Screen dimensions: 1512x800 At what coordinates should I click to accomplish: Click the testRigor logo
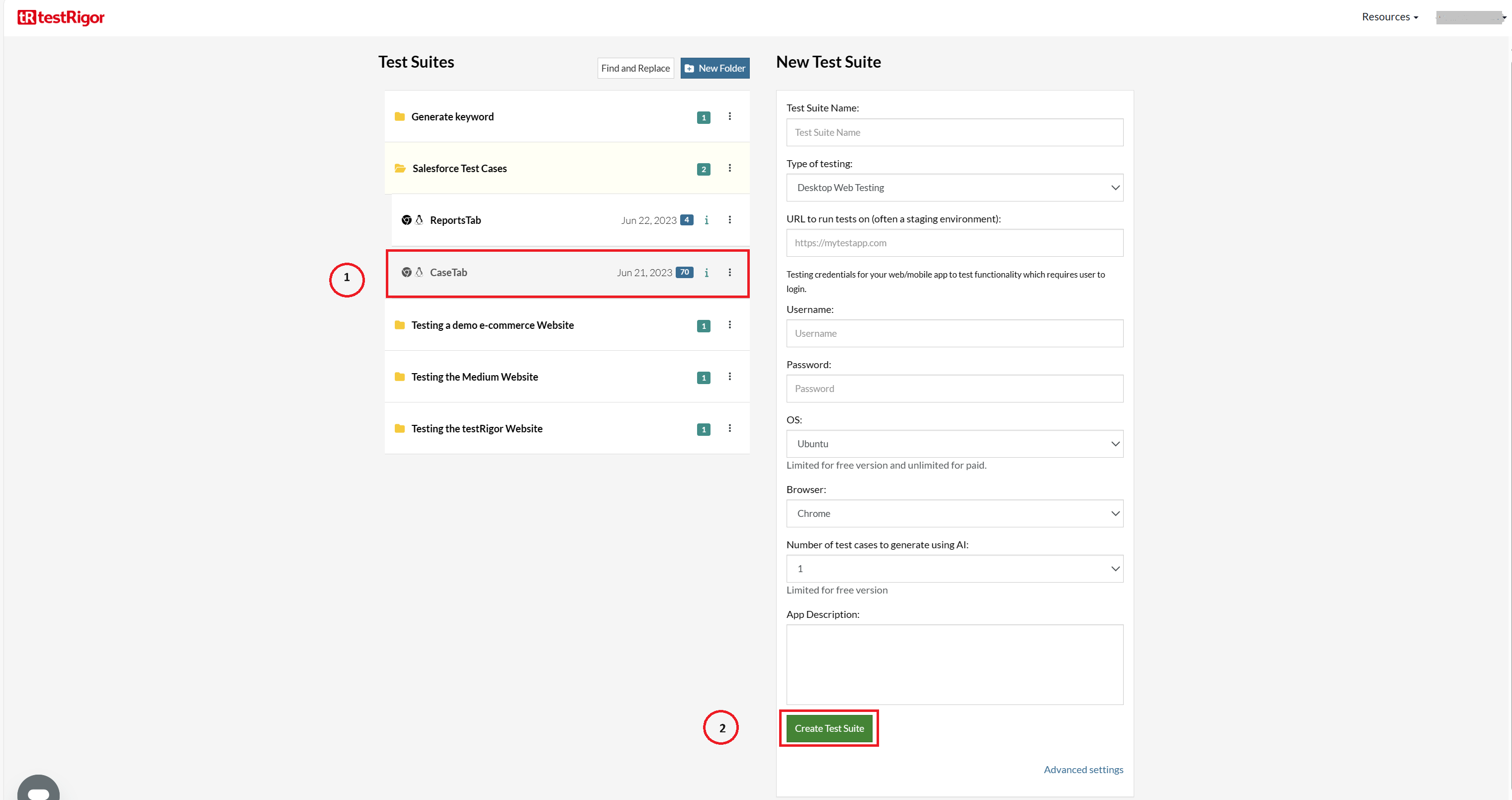coord(61,17)
